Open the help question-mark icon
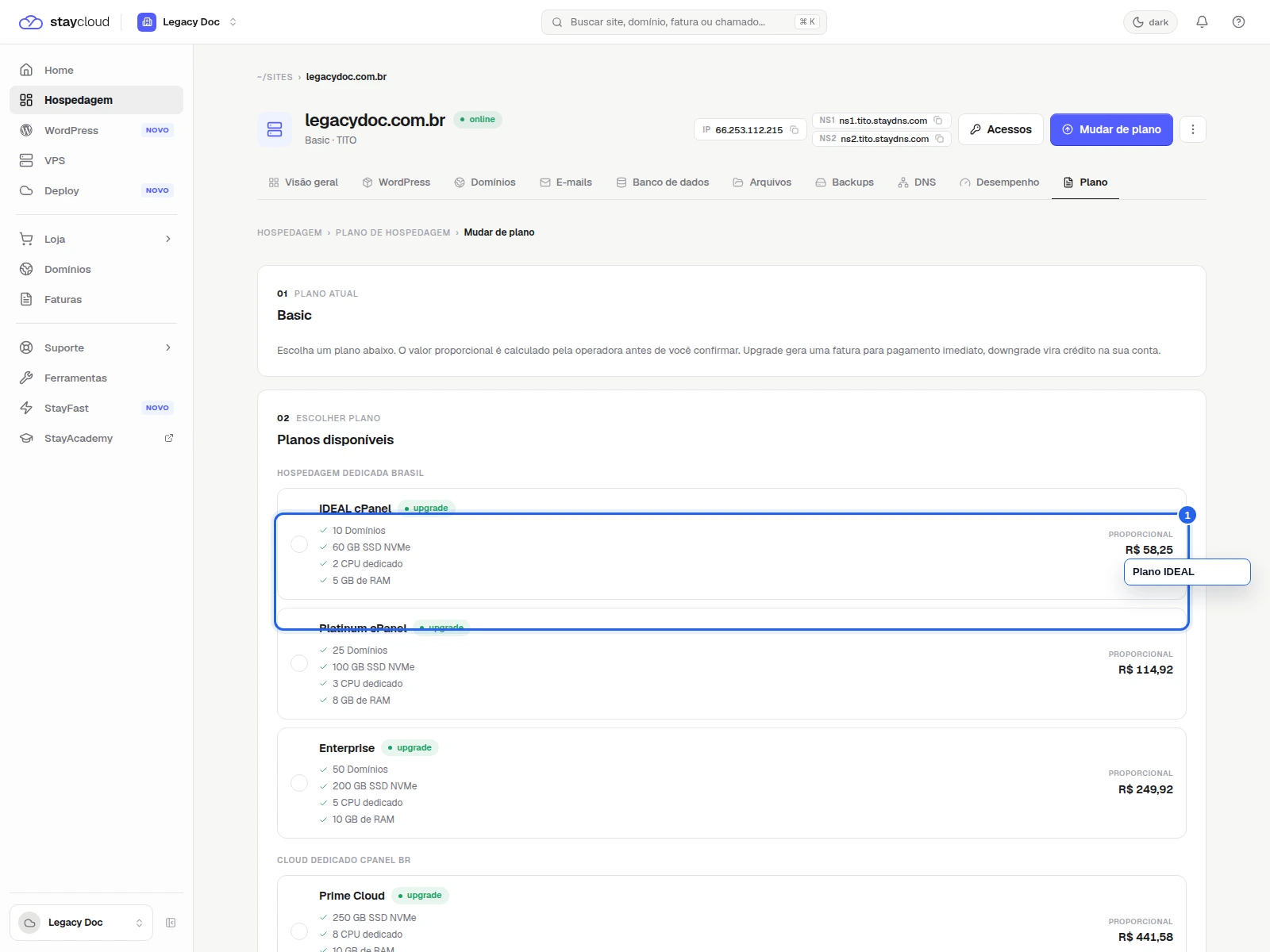 coord(1238,22)
